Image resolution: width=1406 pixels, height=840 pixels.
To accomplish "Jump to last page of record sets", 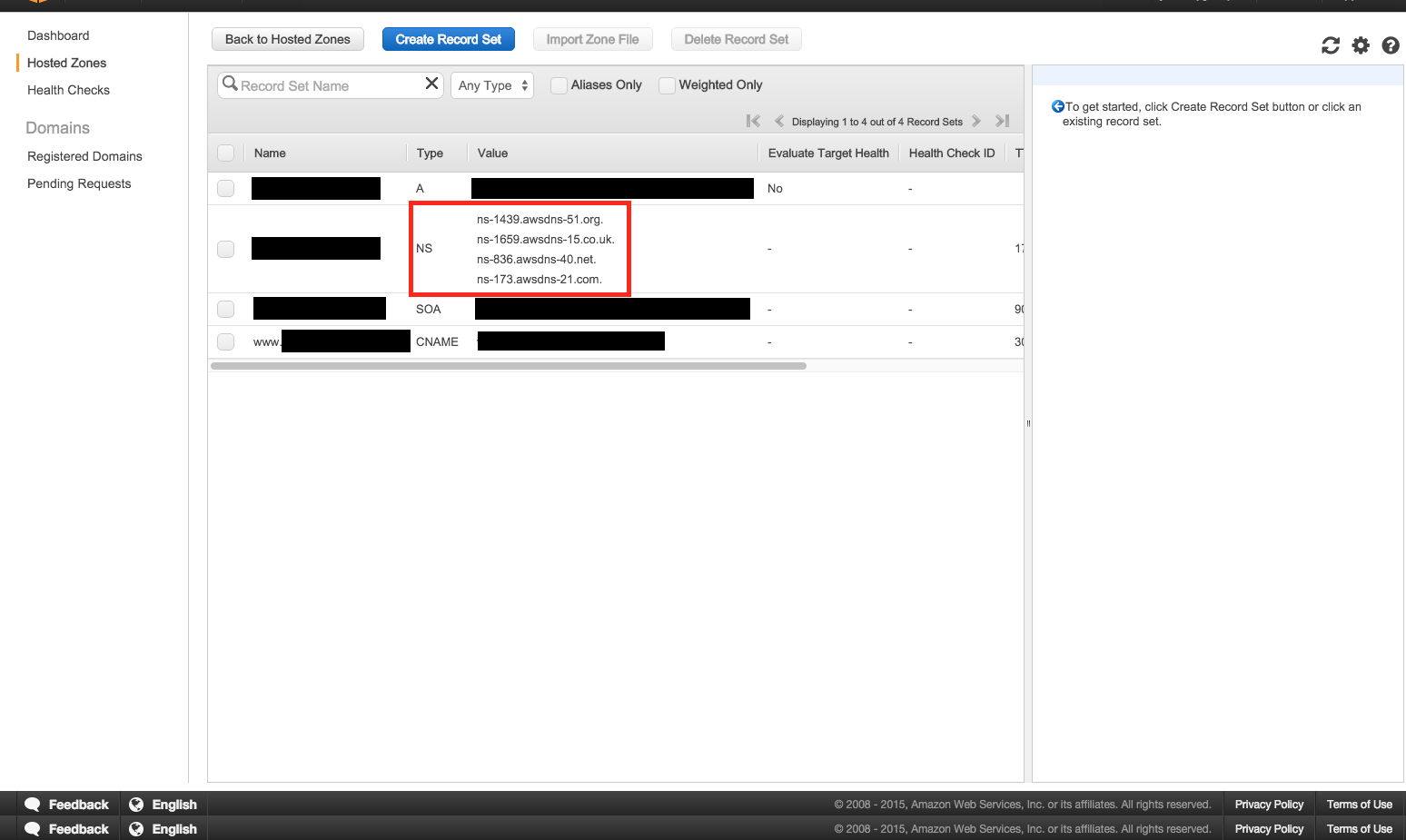I will pyautogui.click(x=1003, y=121).
